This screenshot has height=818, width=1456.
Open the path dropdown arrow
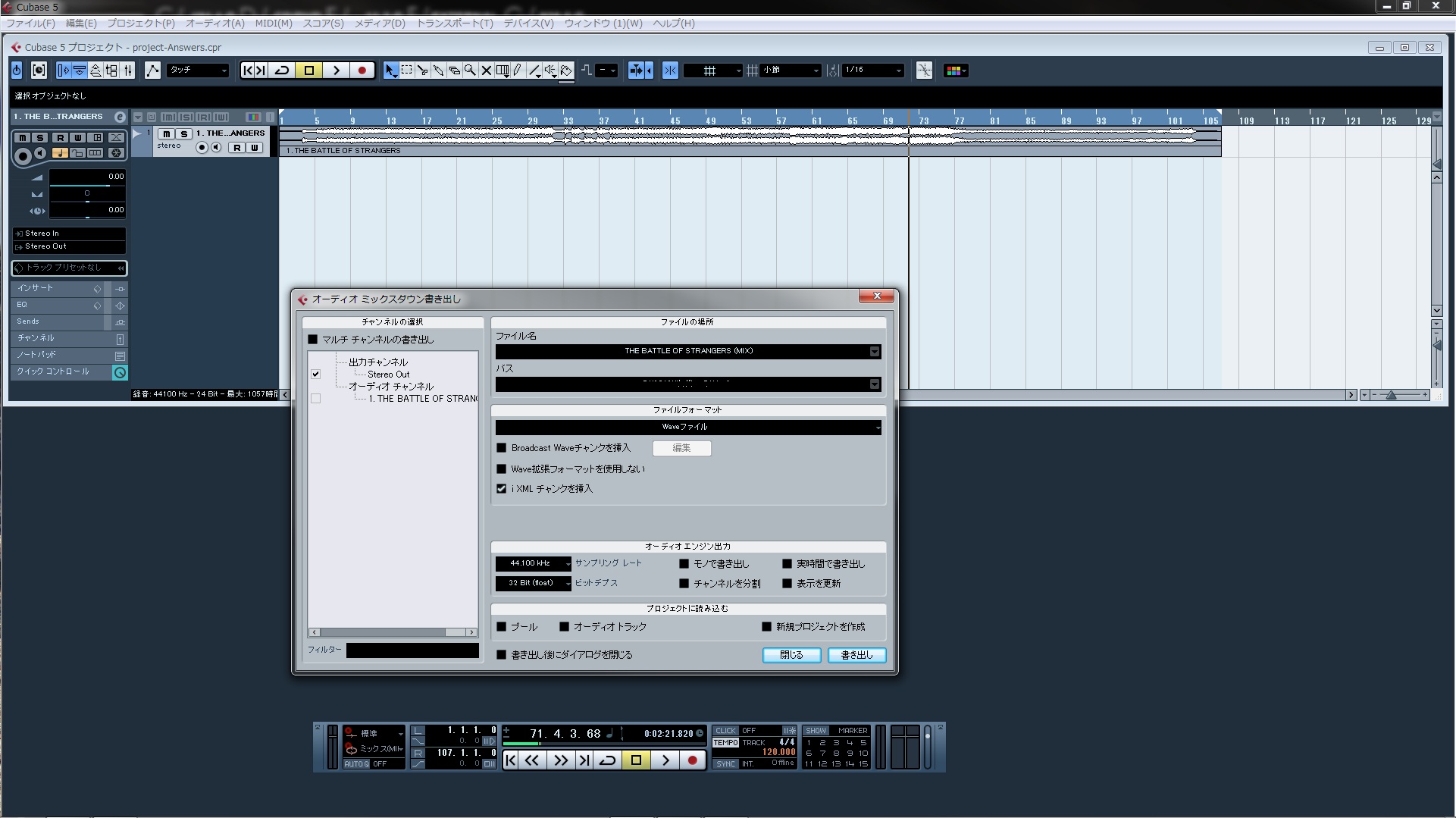point(875,384)
